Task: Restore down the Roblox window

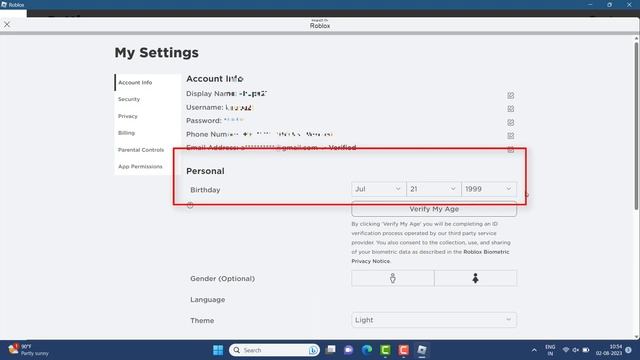Action: [x=609, y=4]
